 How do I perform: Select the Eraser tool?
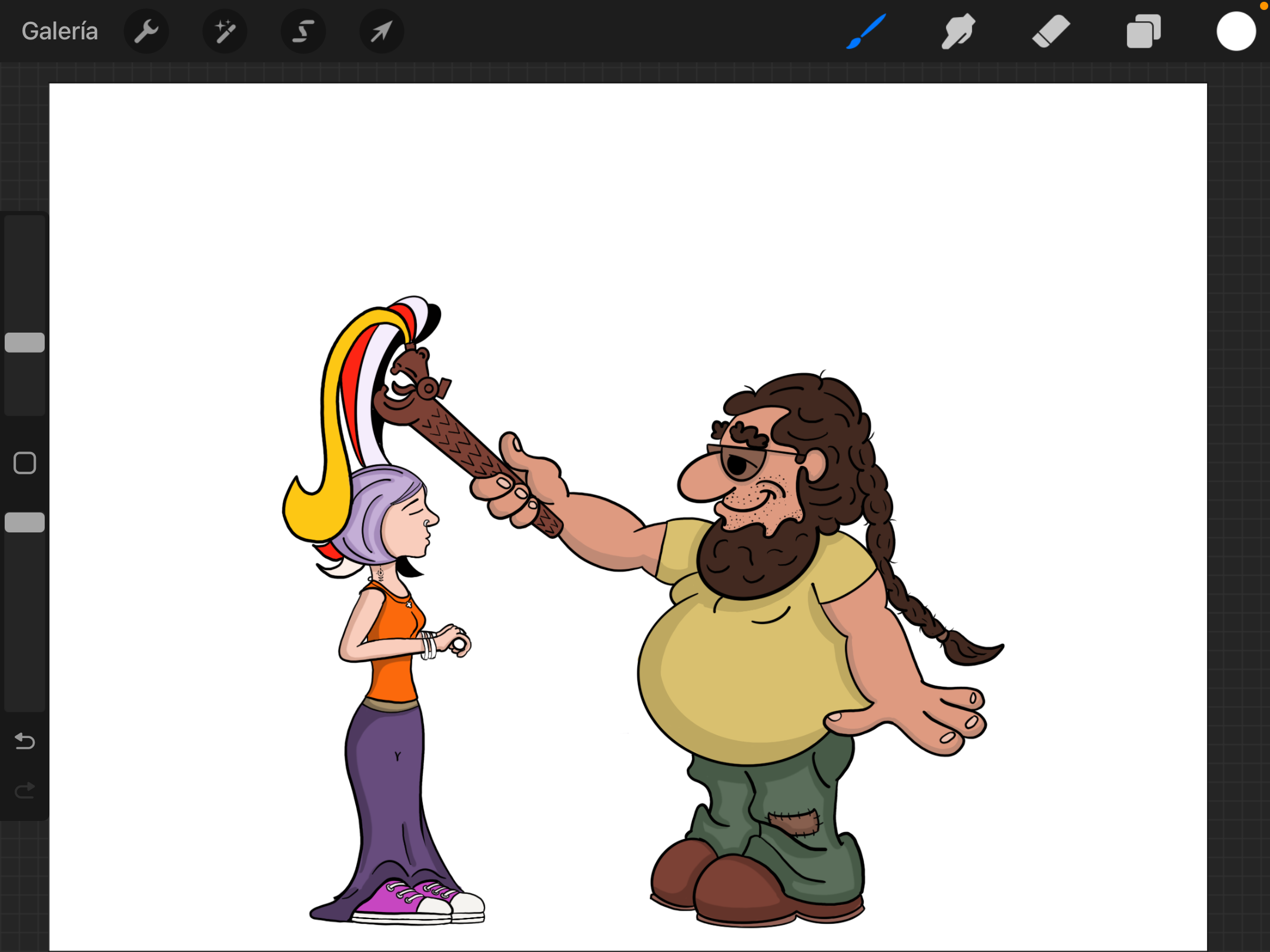(1051, 31)
